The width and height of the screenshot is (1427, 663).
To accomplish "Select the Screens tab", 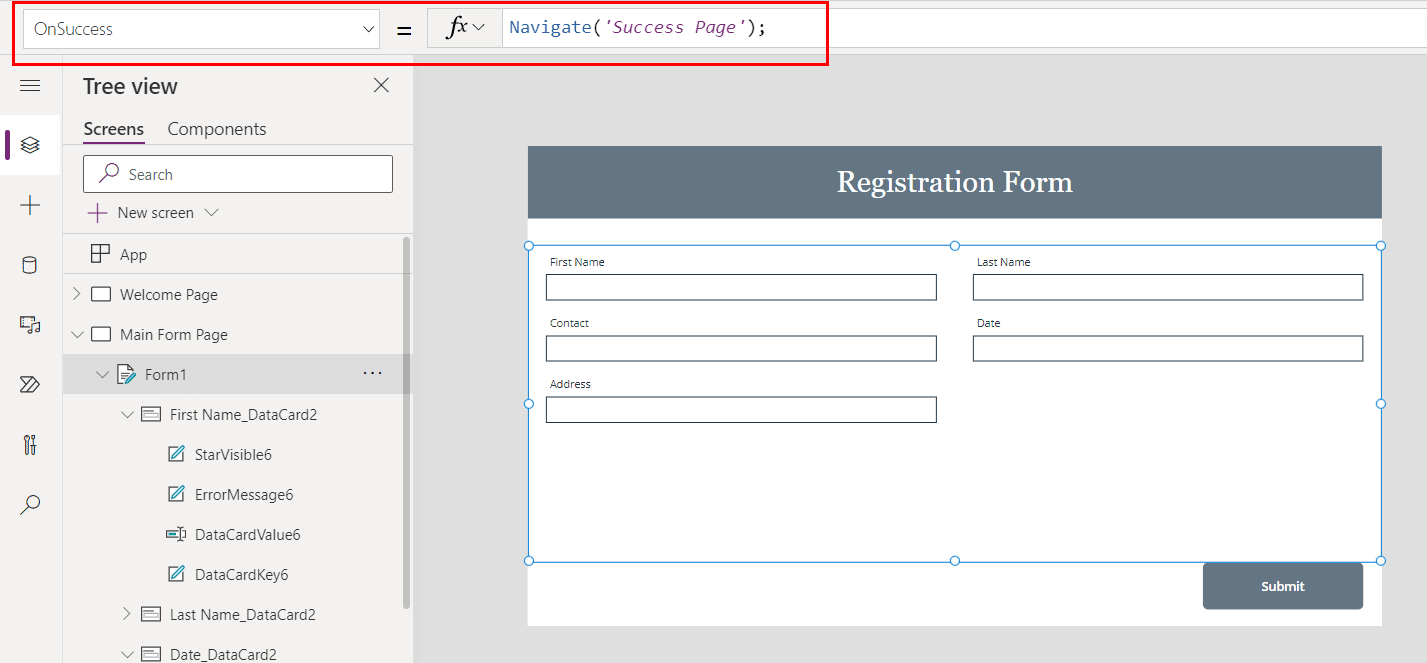I will pyautogui.click(x=113, y=129).
